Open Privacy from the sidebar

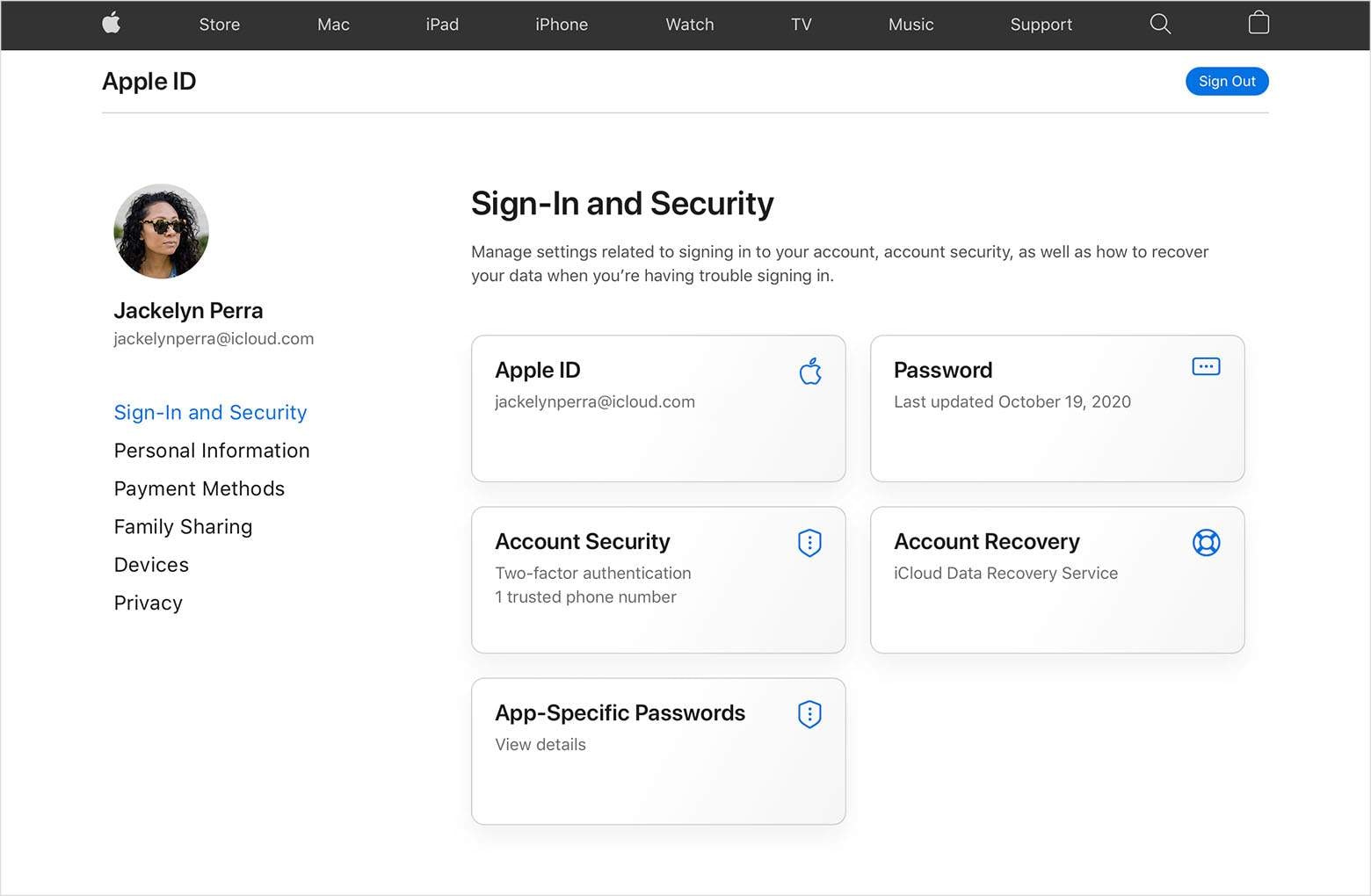pos(148,603)
